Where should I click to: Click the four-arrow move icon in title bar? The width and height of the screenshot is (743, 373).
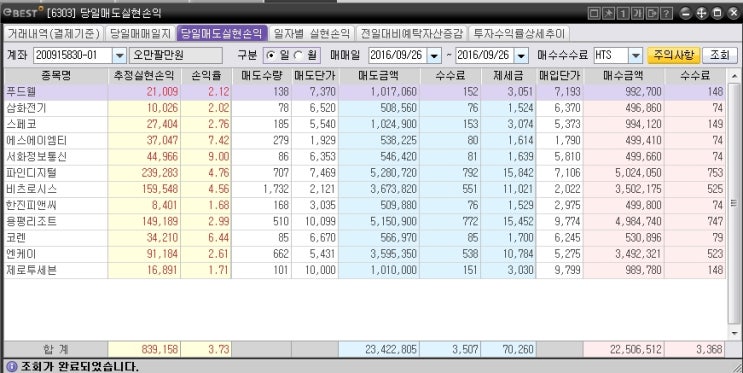(x=701, y=13)
